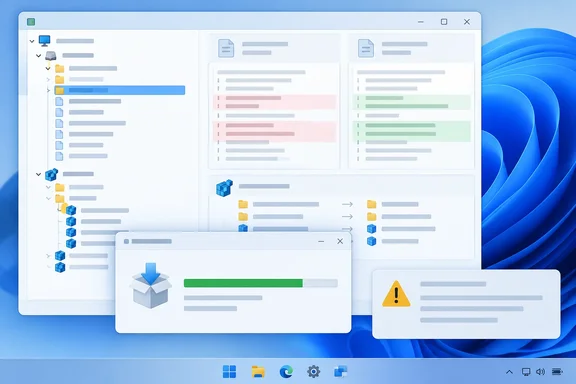
Task: Open the warning notification card
Action: click(466, 304)
